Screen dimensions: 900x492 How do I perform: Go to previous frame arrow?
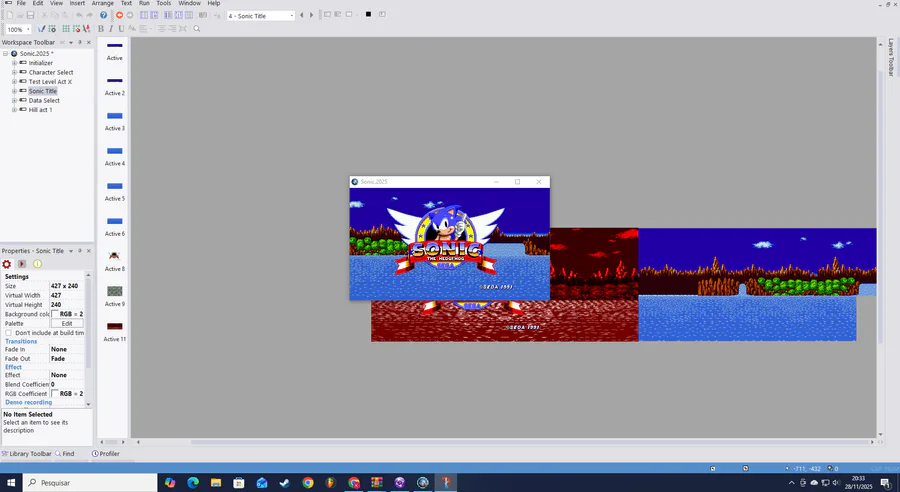(302, 15)
